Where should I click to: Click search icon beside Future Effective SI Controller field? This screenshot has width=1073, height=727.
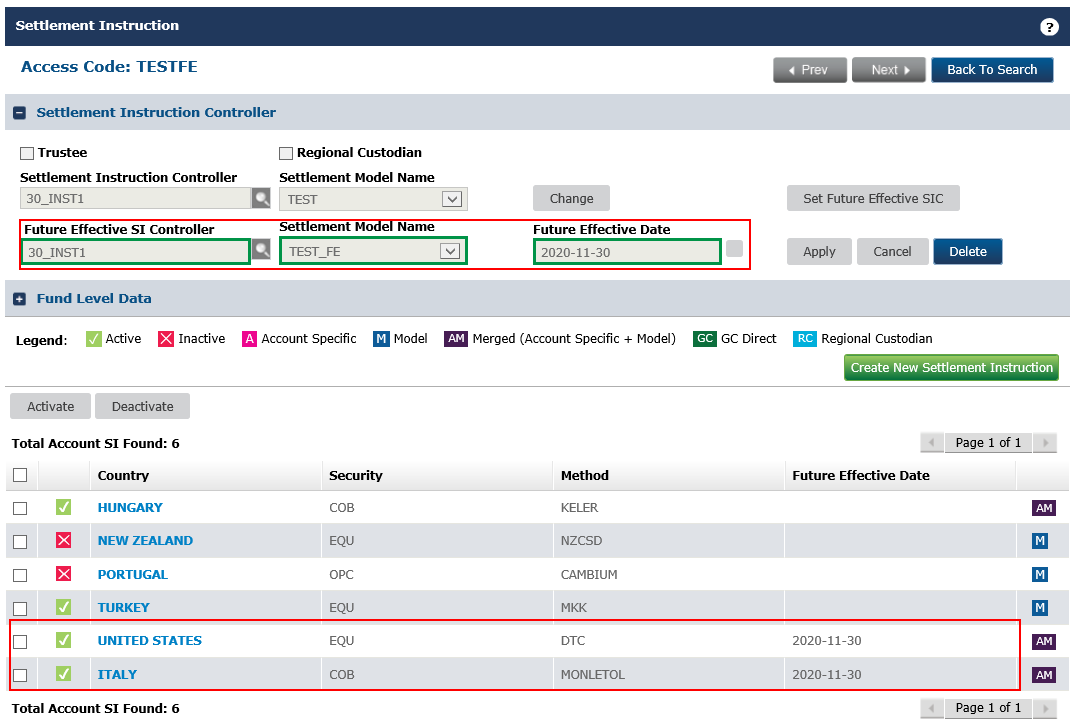click(261, 249)
